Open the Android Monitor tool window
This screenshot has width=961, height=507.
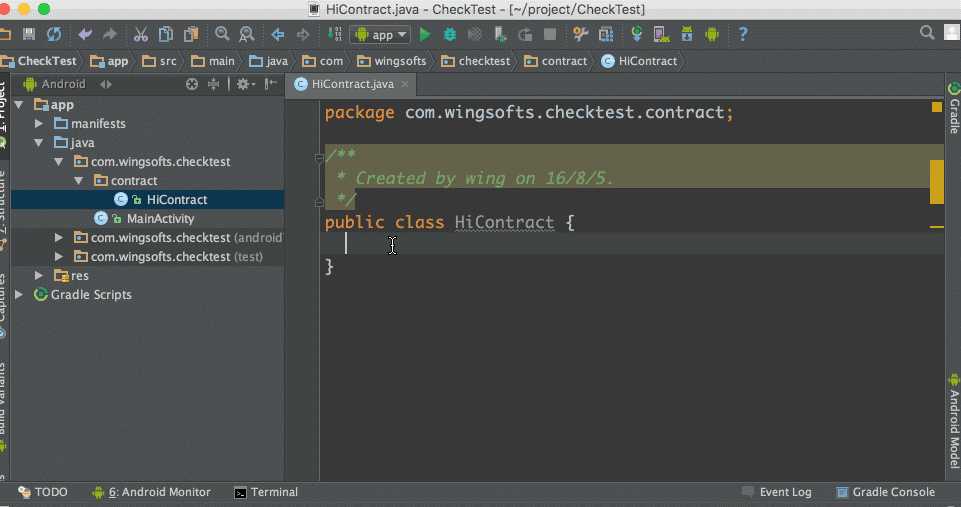(x=151, y=492)
